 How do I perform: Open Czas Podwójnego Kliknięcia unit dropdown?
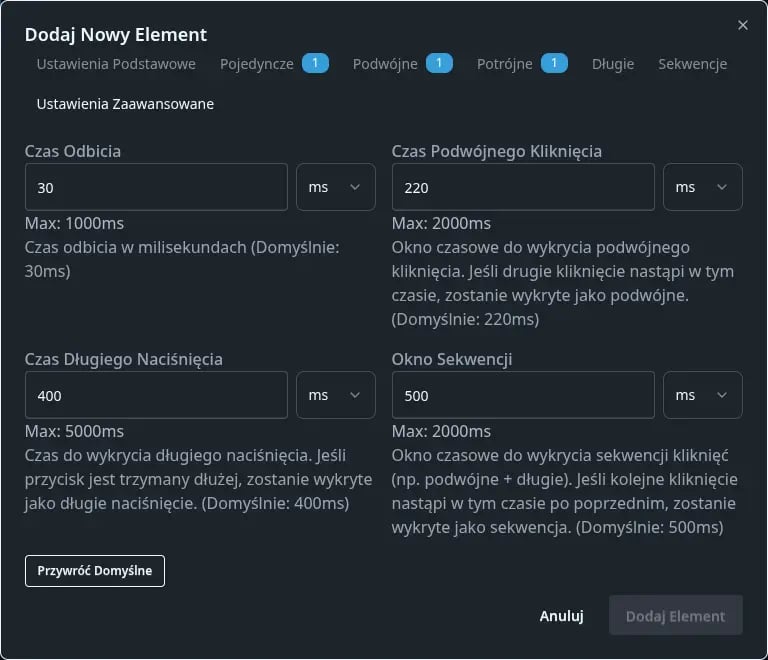pos(702,187)
